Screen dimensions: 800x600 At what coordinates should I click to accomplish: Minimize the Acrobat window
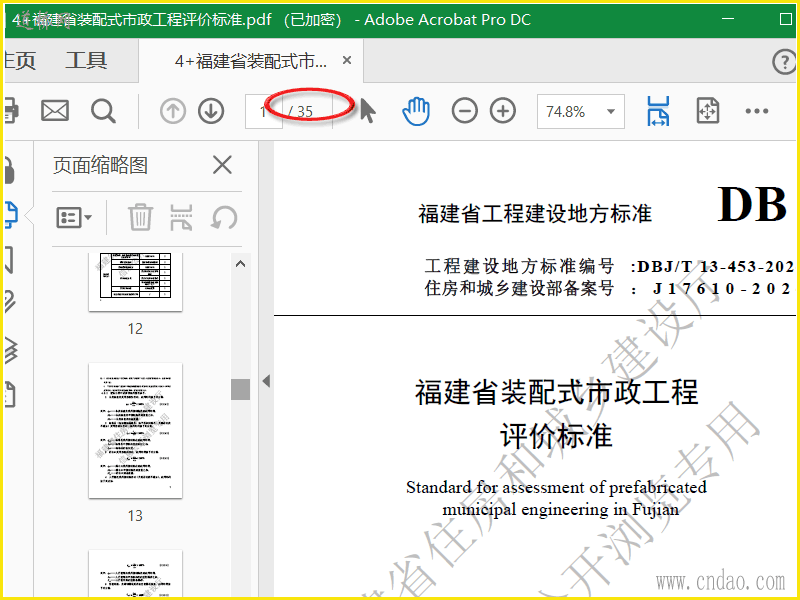tap(728, 19)
